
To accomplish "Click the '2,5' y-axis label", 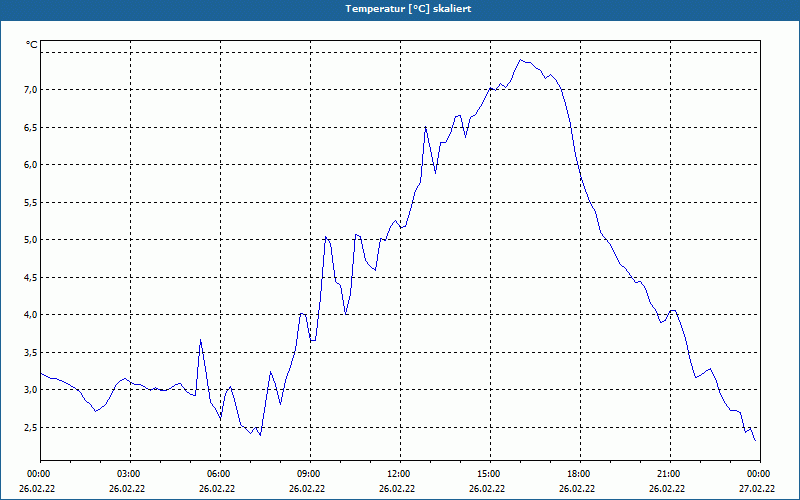I will click(x=31, y=428).
